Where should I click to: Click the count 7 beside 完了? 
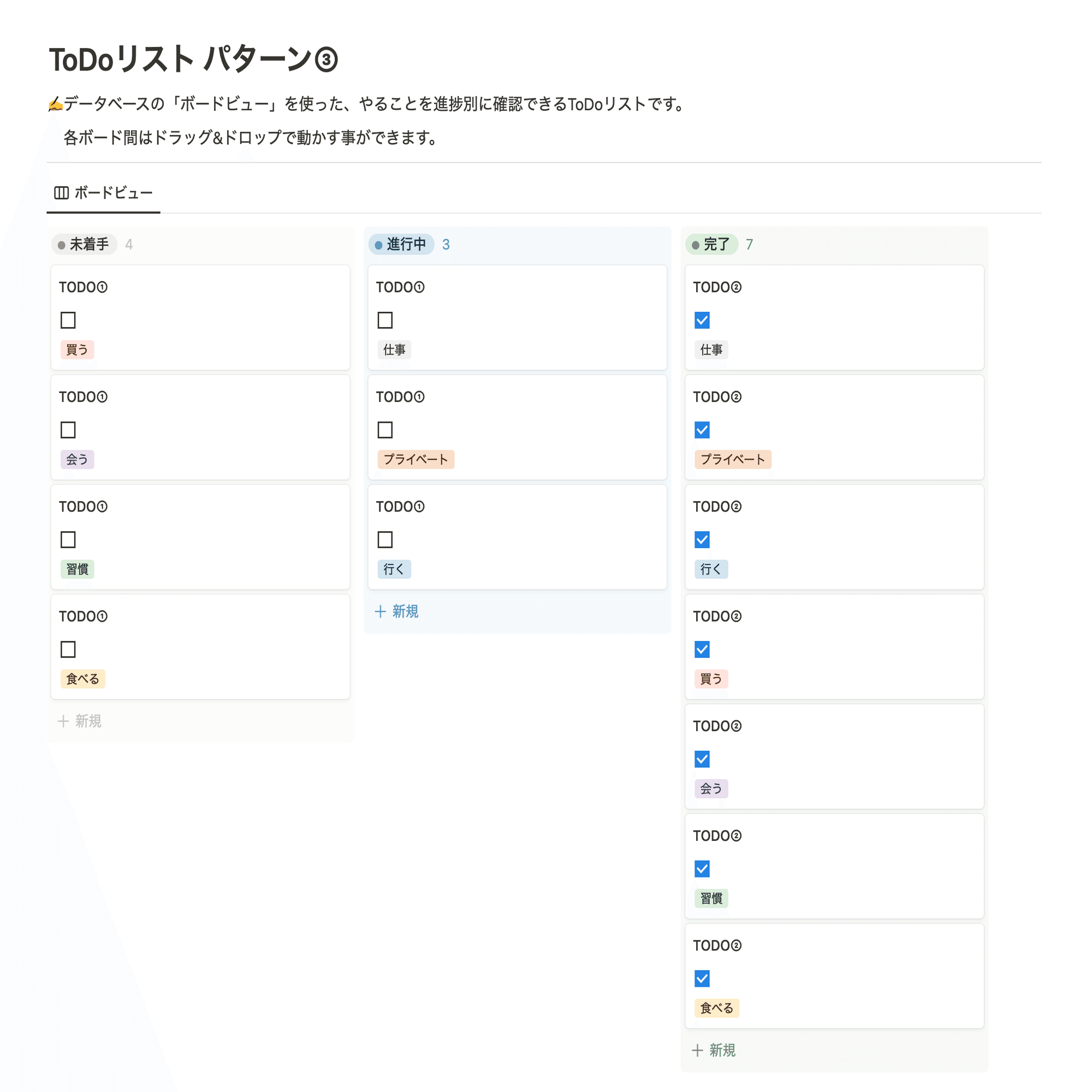coord(749,244)
